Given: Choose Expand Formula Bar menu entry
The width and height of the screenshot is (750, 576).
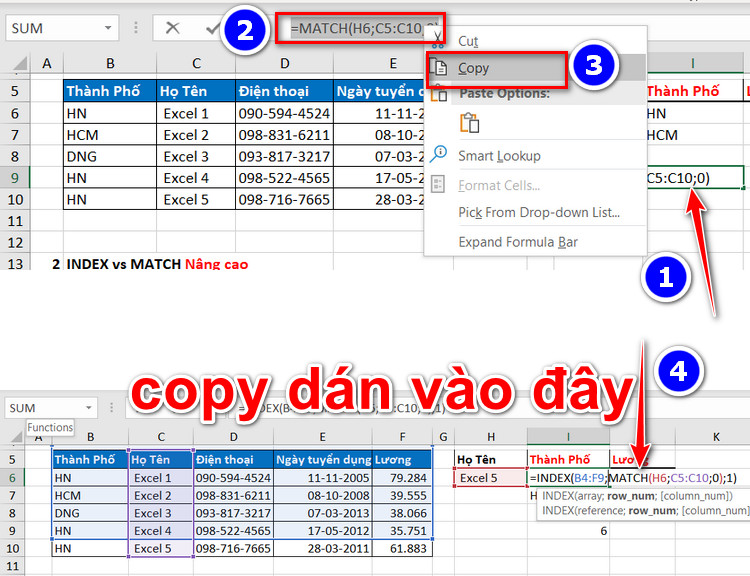Looking at the screenshot, I should coord(518,242).
